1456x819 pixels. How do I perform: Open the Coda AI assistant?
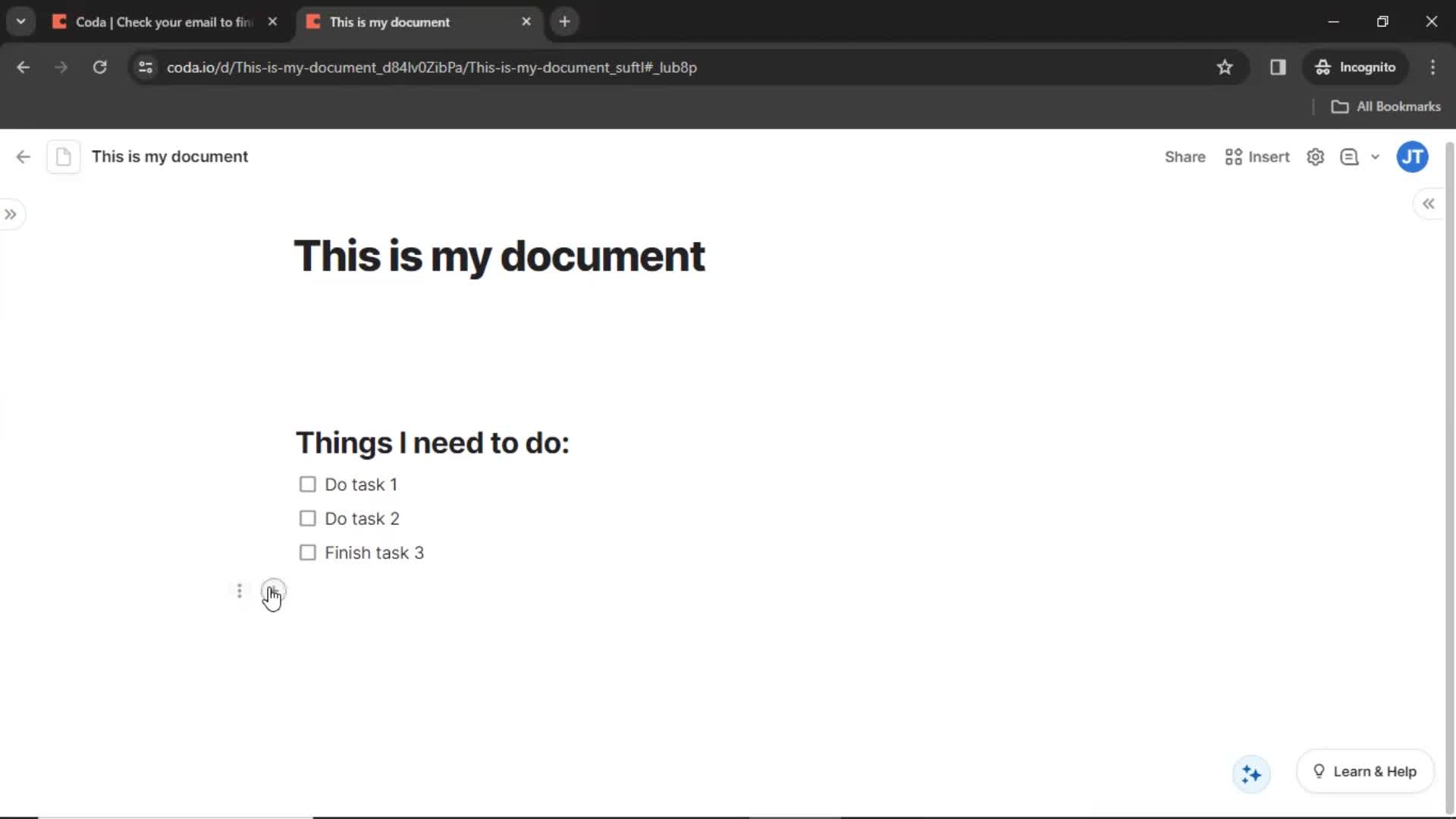[x=1251, y=773]
